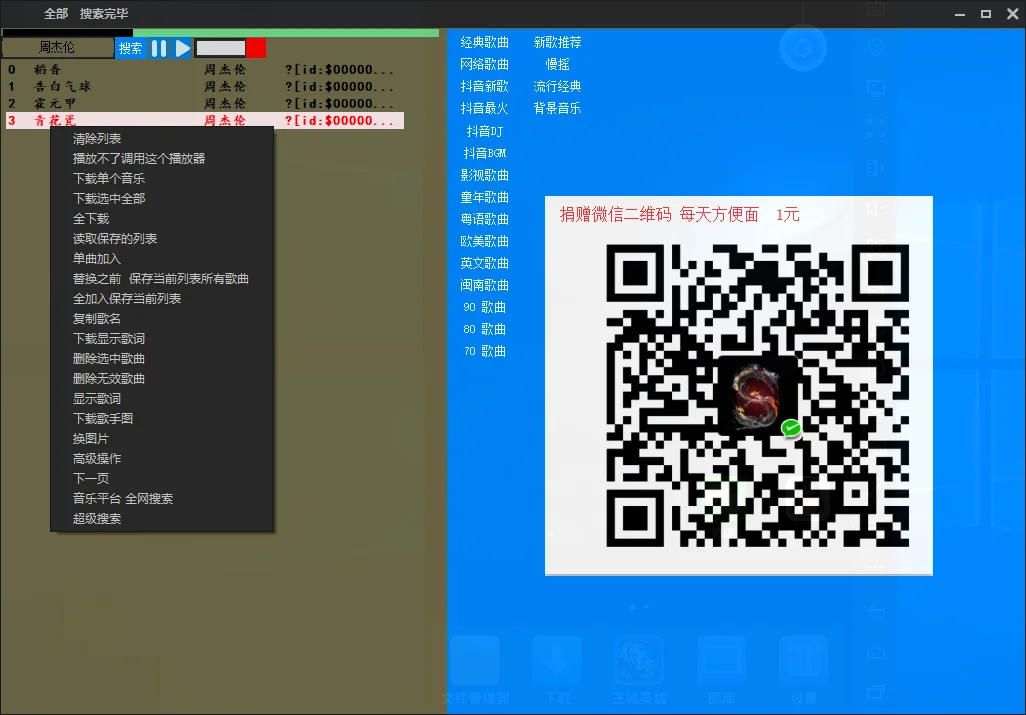Choose 清除列表 from context menu

coord(97,139)
